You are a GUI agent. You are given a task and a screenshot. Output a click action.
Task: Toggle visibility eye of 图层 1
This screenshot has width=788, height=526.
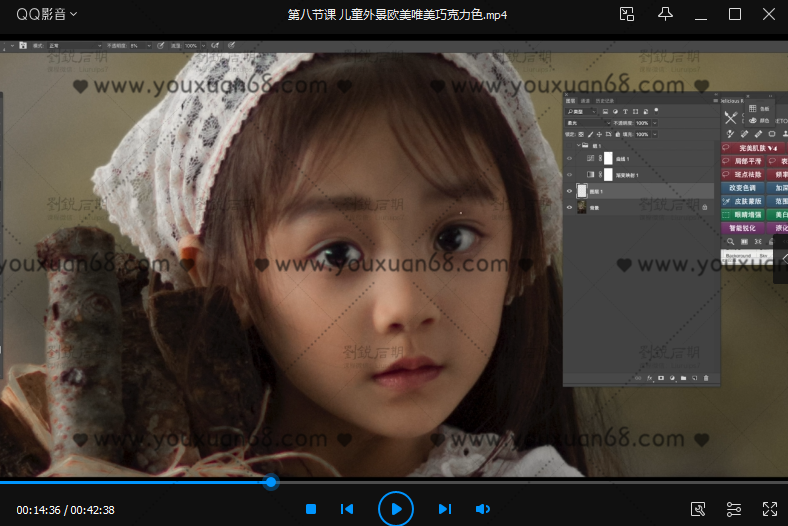coord(569,190)
